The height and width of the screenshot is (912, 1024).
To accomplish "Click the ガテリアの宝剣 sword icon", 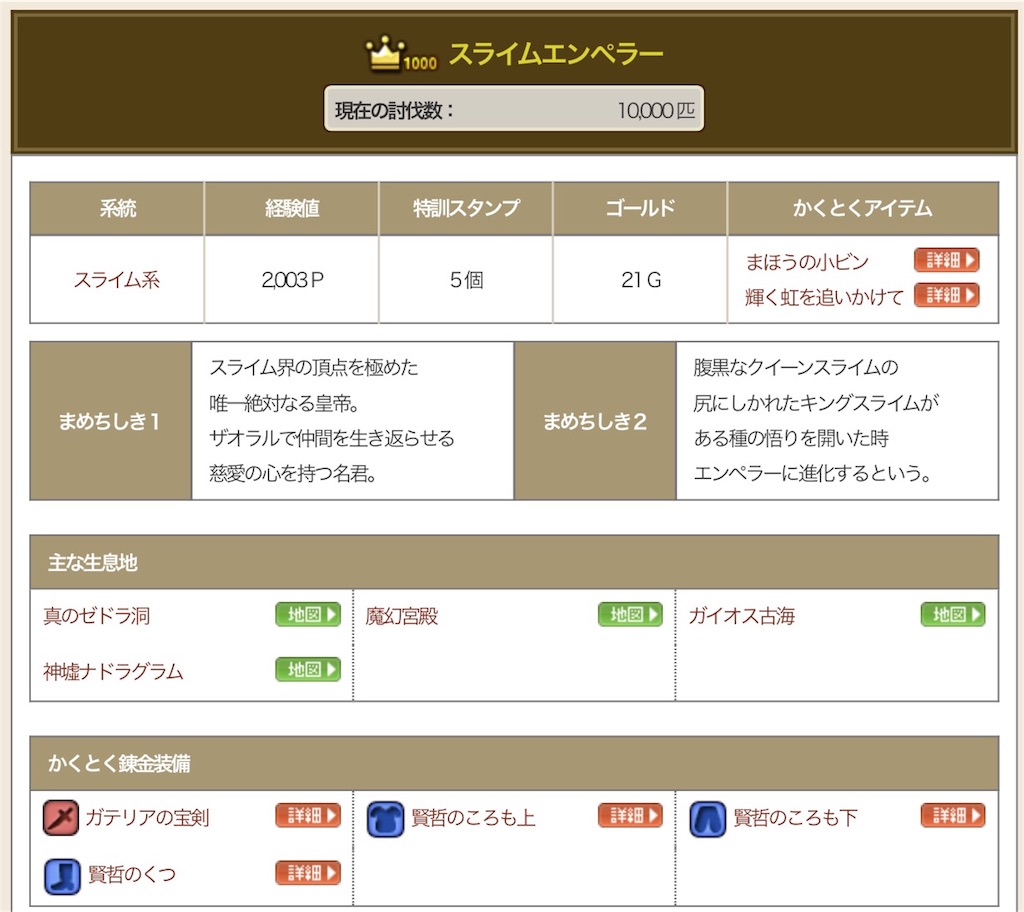I will pos(61,818).
